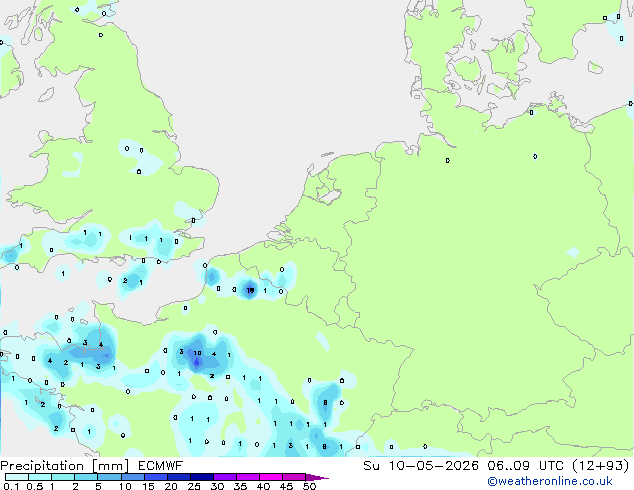The image size is (634, 490).
Task: Click the '0.5' legend scale label
Action: (x=35, y=486)
